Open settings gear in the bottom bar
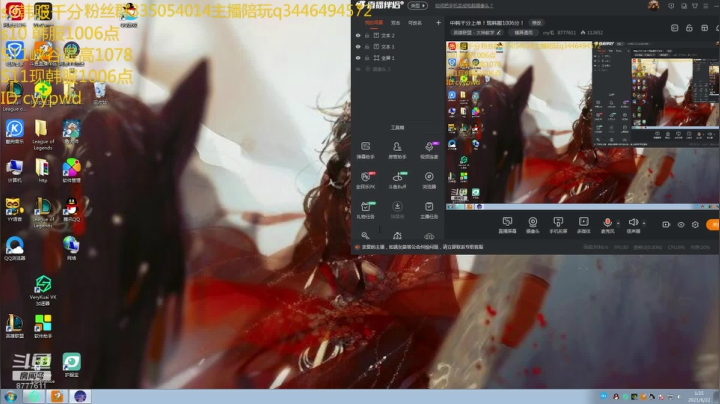 point(695,224)
